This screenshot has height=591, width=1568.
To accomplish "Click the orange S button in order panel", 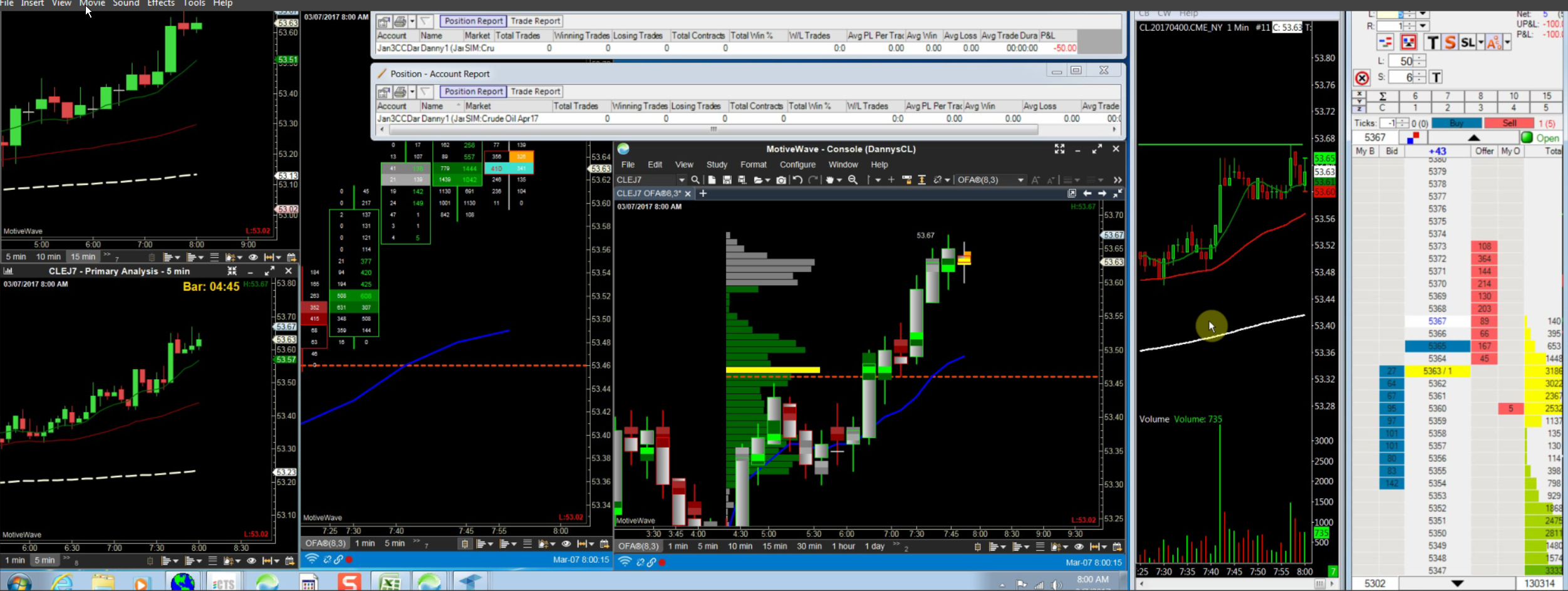I will 1450,43.
